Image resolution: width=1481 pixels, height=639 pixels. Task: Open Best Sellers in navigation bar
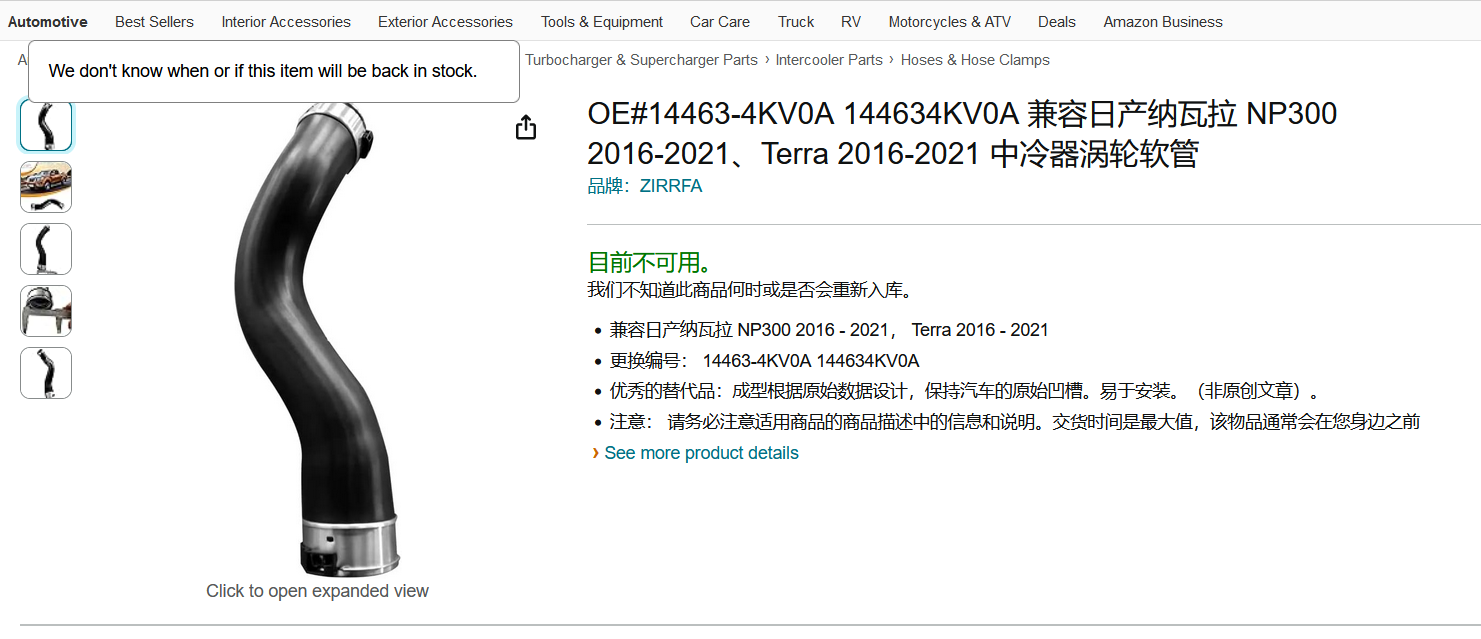click(x=154, y=22)
